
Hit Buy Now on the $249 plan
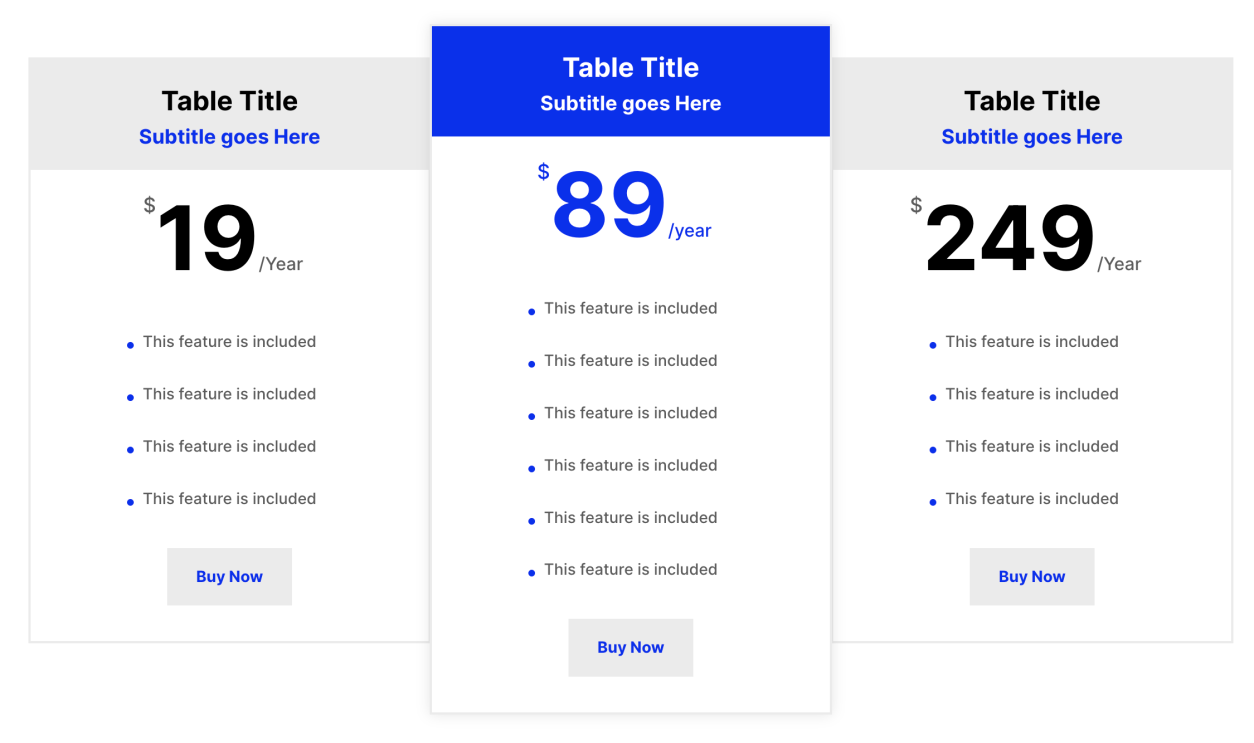(1031, 576)
